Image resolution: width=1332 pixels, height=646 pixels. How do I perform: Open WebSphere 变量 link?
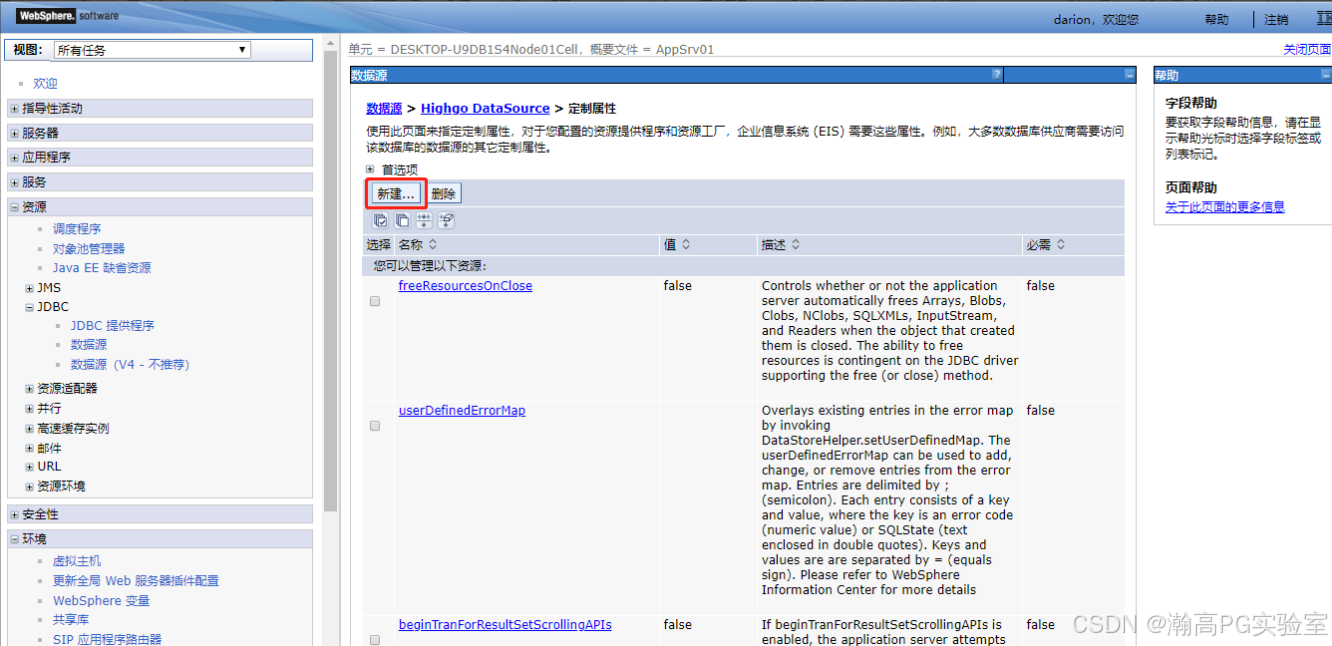tap(101, 601)
